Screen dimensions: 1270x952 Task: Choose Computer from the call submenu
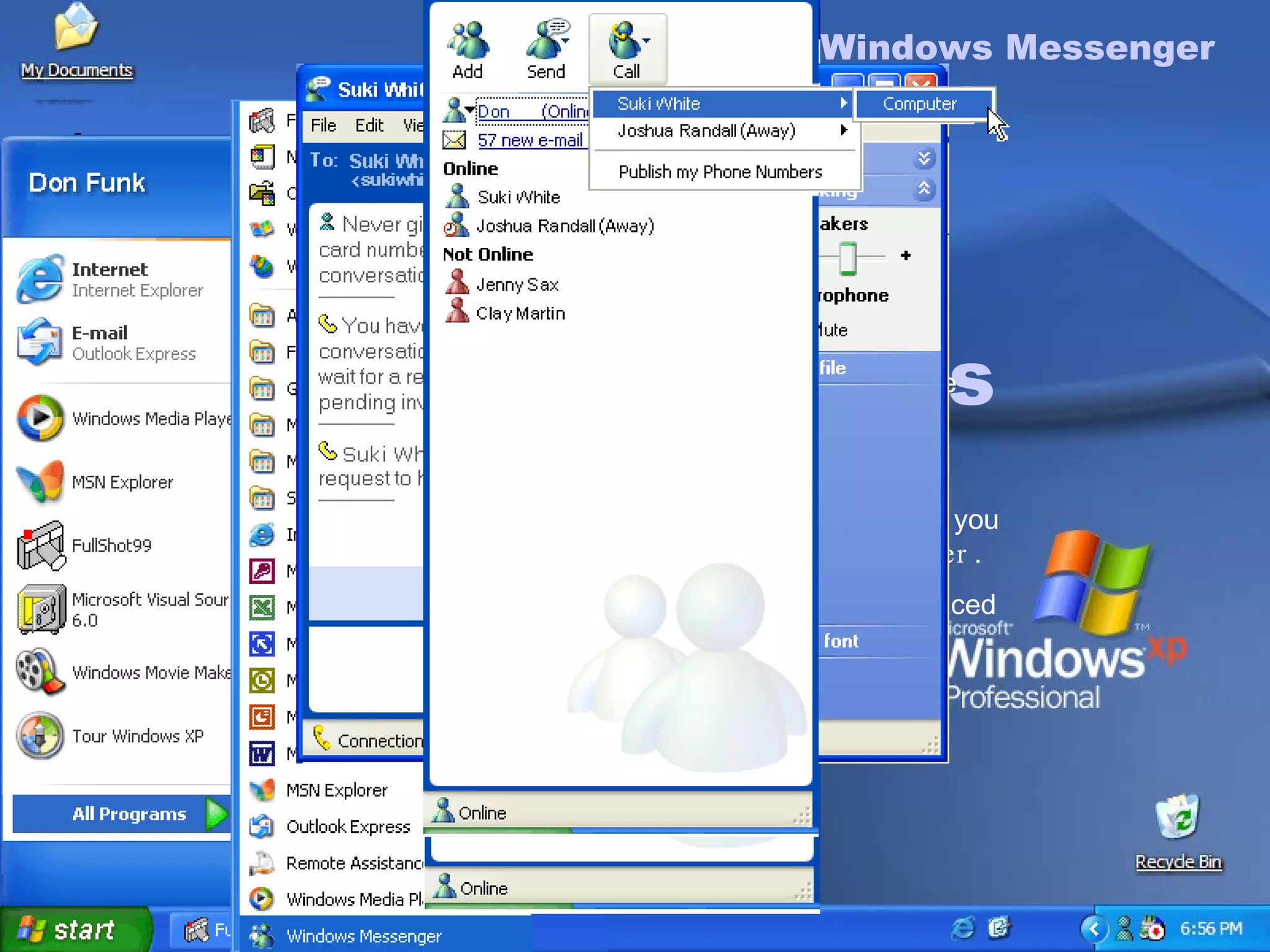pyautogui.click(x=925, y=104)
